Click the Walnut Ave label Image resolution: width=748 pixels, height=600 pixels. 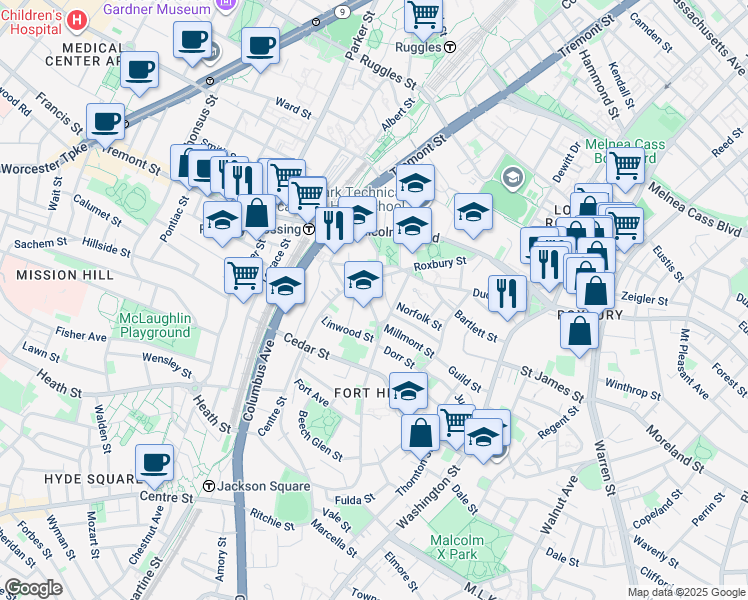(x=559, y=505)
